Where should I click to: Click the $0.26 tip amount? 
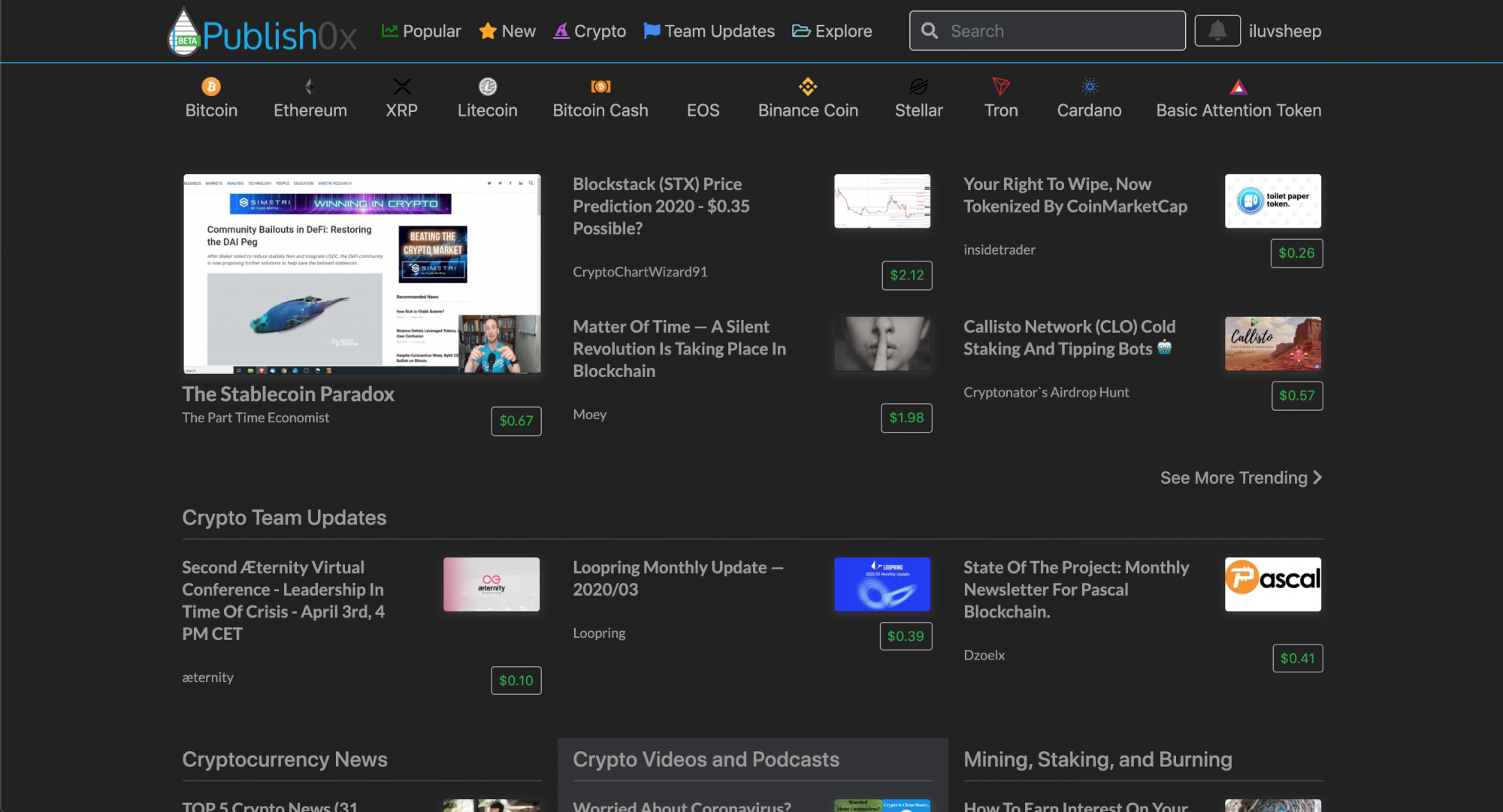tap(1297, 253)
